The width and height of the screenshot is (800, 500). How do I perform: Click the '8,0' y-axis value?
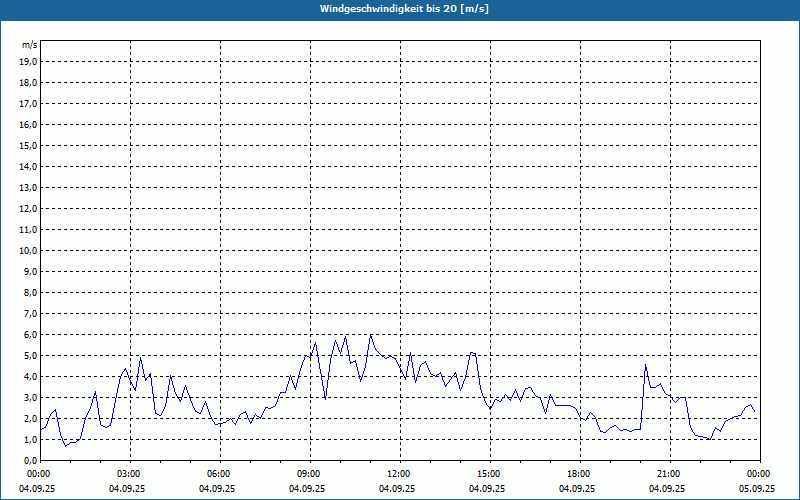tap(31, 292)
